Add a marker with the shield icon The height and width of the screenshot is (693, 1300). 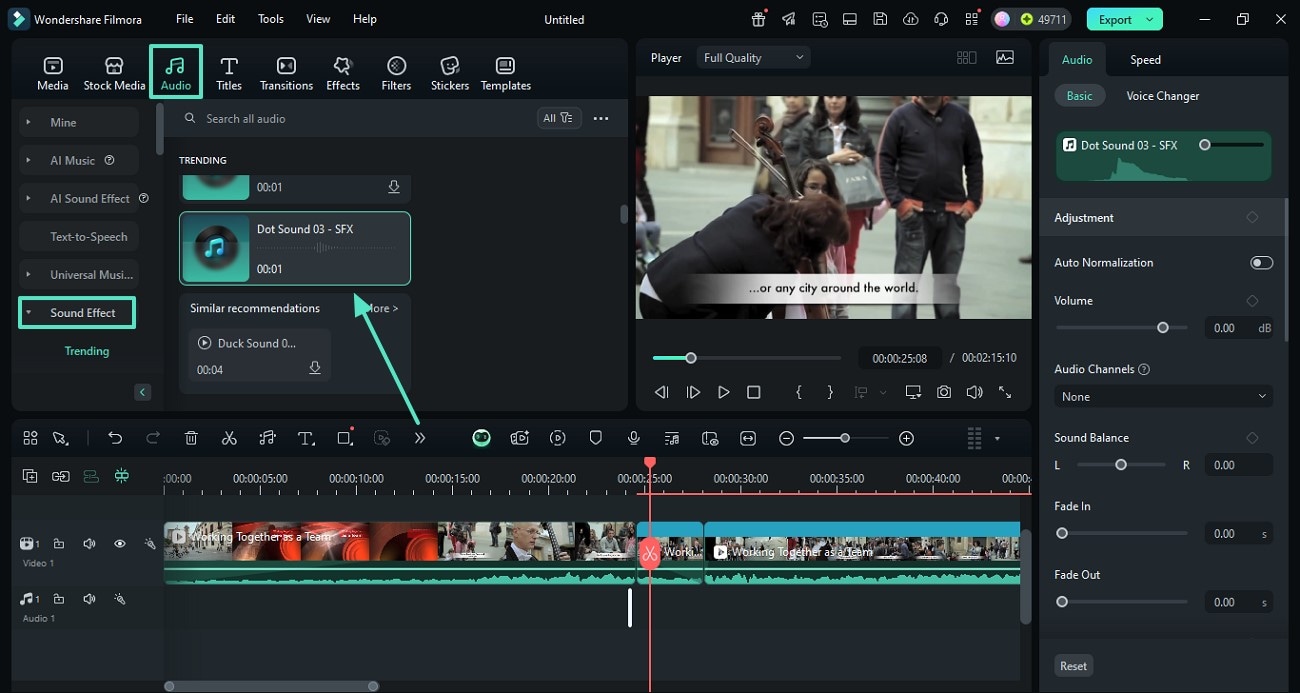pos(596,438)
